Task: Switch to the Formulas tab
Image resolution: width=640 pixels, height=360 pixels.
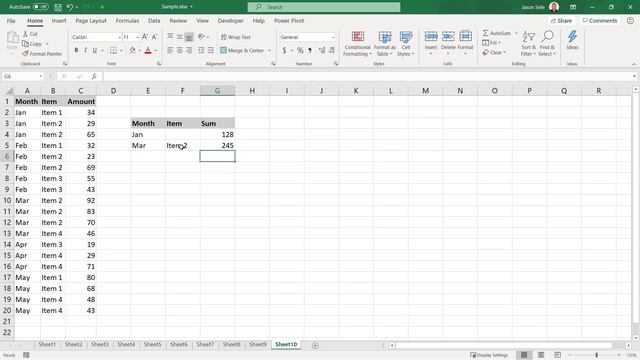Action: (x=127, y=20)
